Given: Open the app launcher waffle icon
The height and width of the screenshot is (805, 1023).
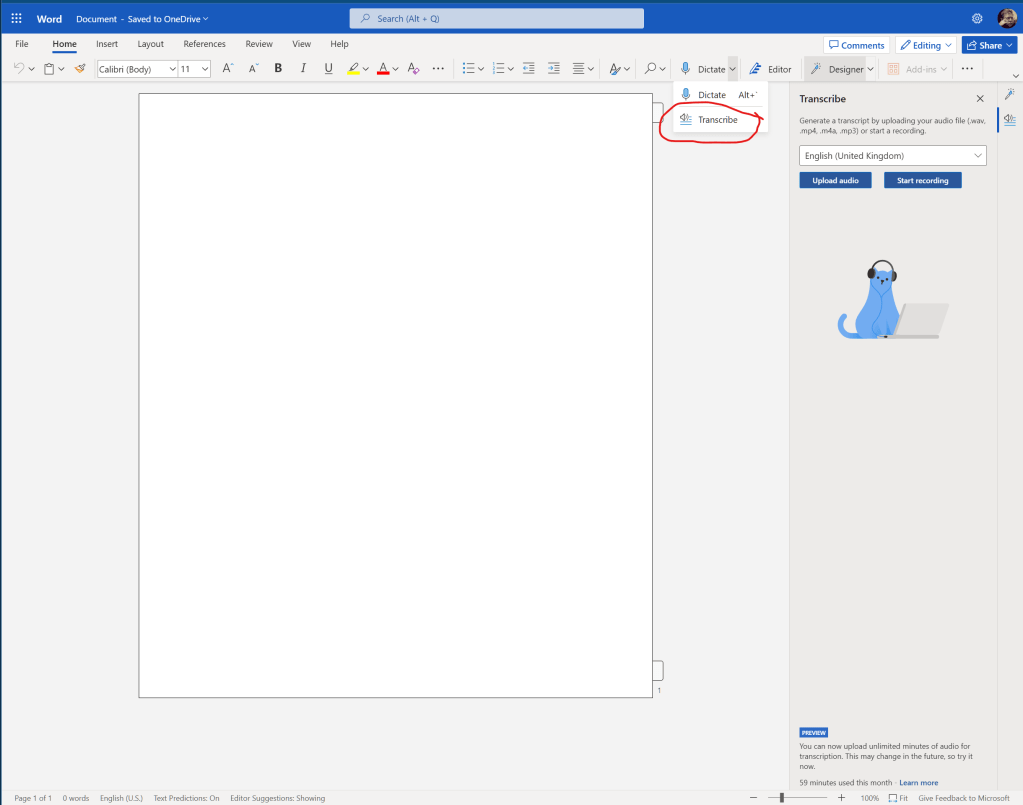Looking at the screenshot, I should (x=16, y=18).
